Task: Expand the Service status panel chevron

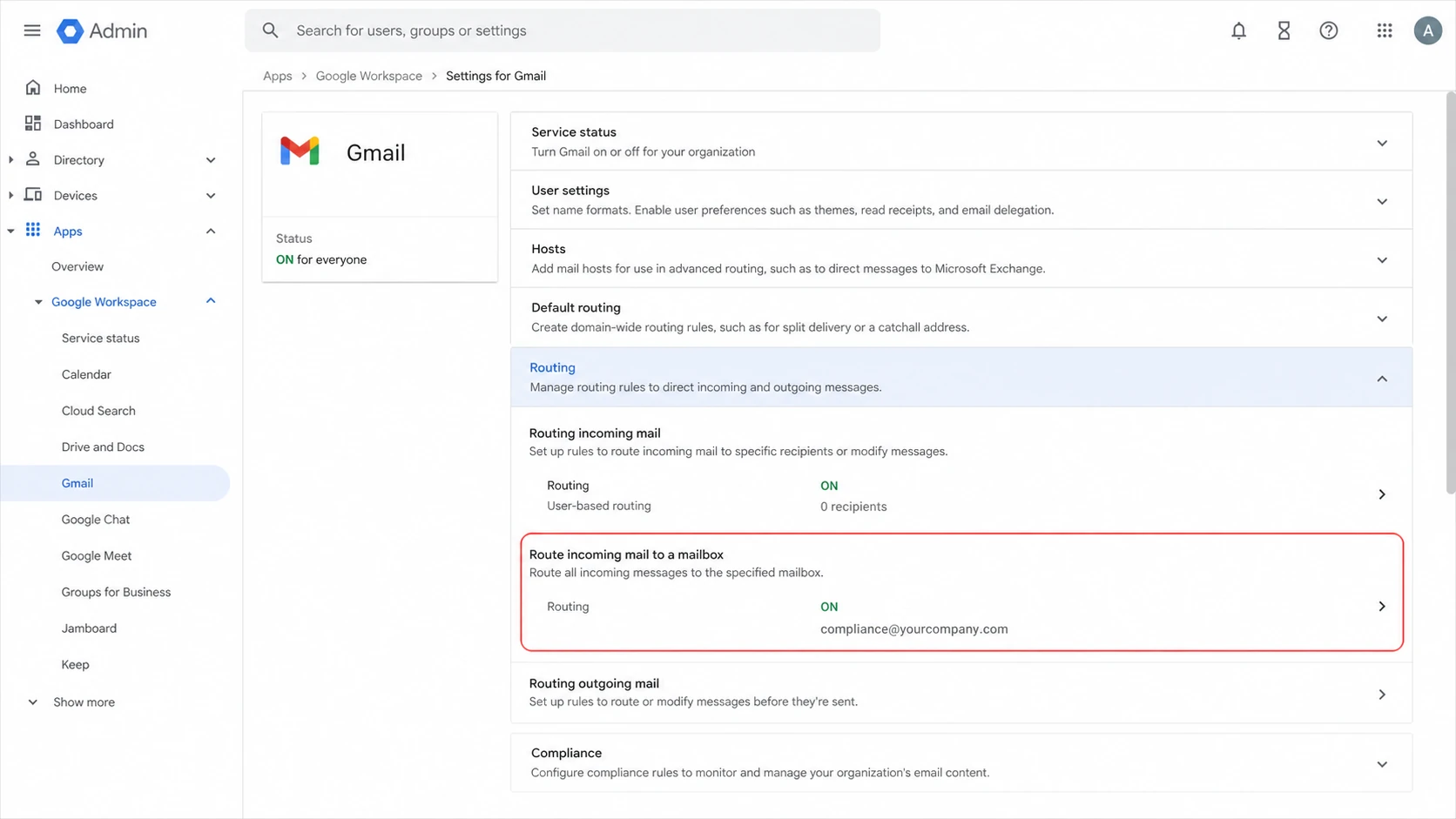Action: click(x=1382, y=143)
